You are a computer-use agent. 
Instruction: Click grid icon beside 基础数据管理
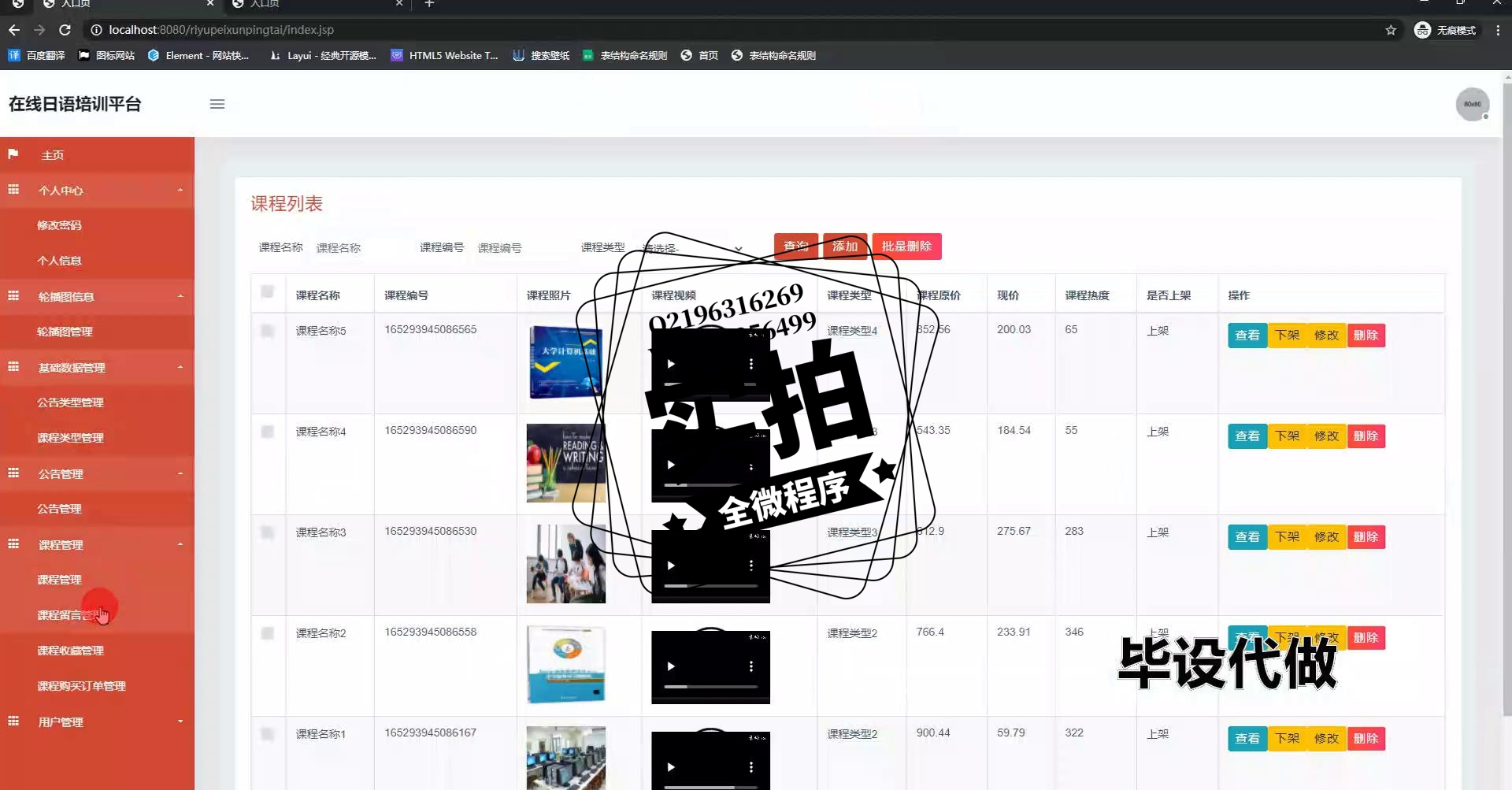[x=13, y=367]
